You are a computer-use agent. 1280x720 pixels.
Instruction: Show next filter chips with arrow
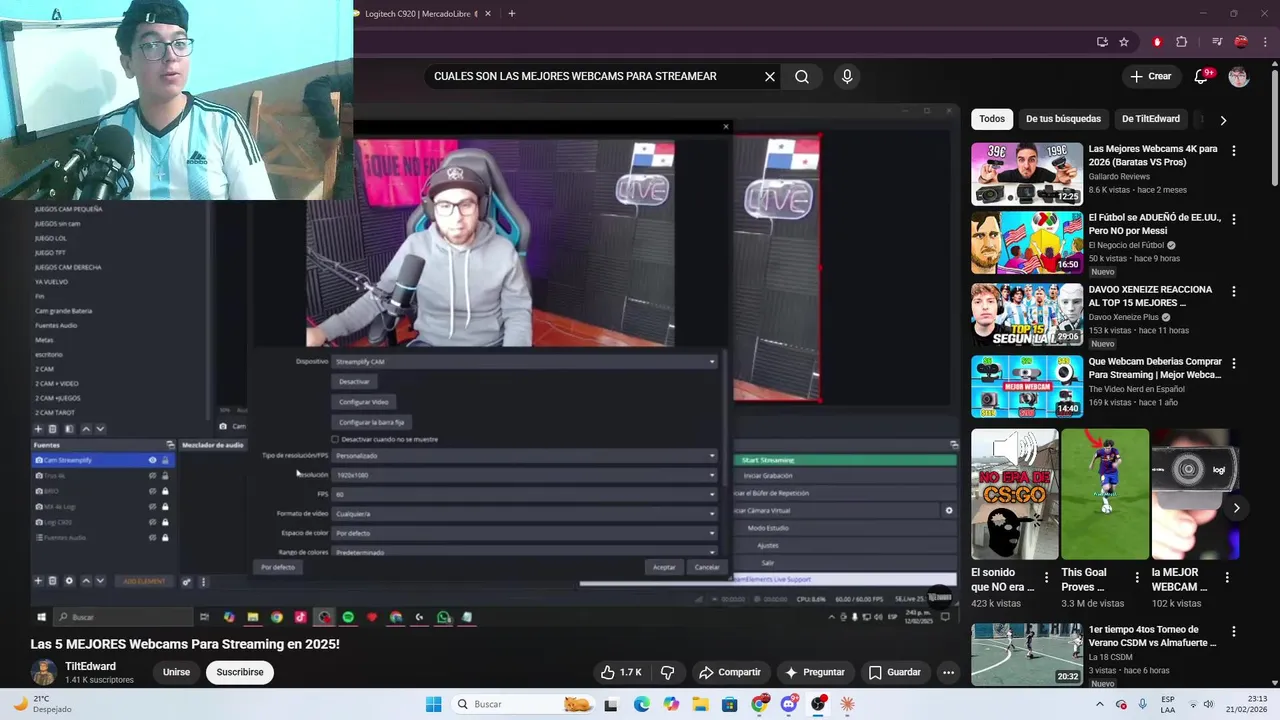coord(1223,119)
